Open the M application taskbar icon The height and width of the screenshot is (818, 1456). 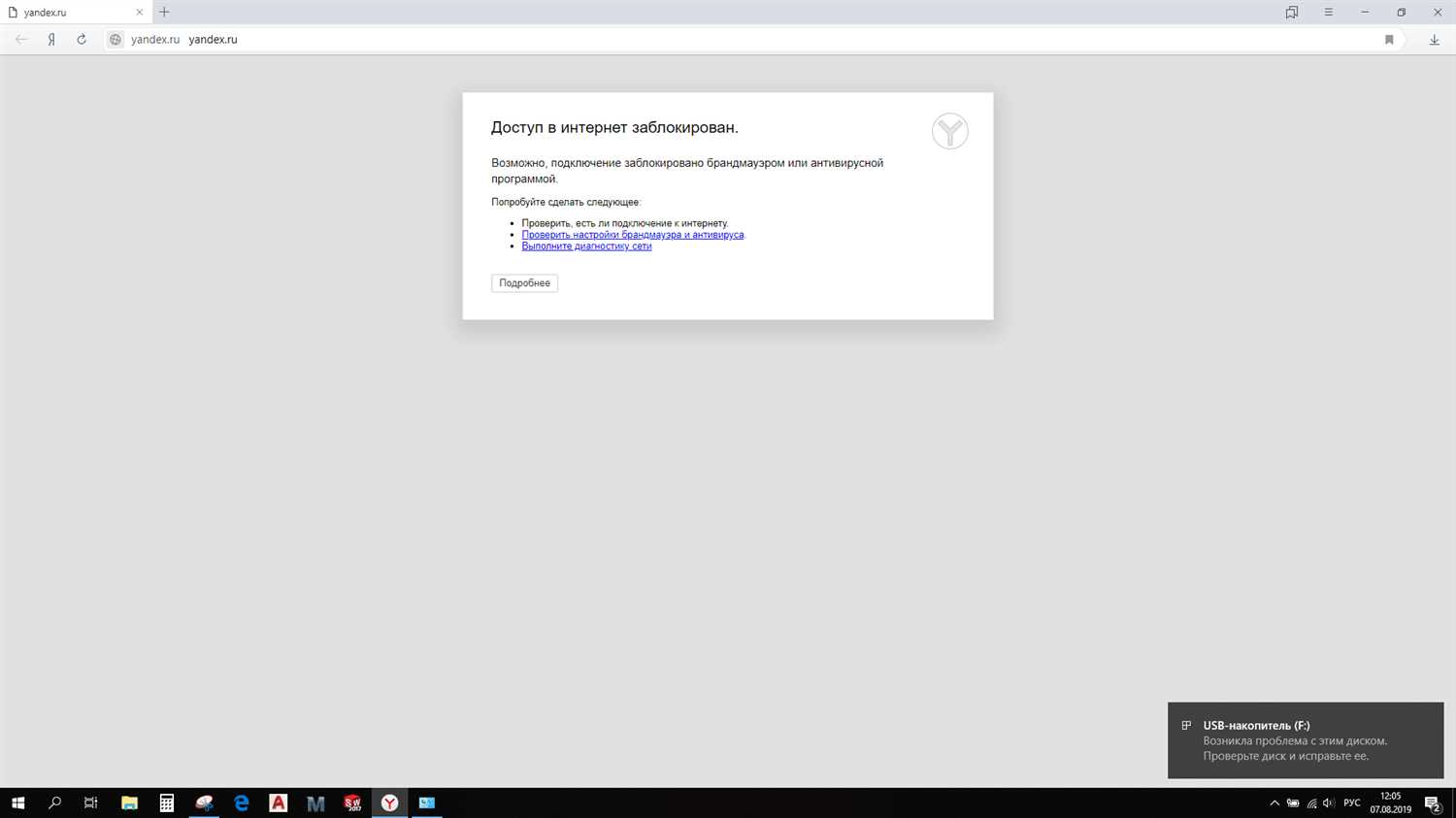coord(315,802)
